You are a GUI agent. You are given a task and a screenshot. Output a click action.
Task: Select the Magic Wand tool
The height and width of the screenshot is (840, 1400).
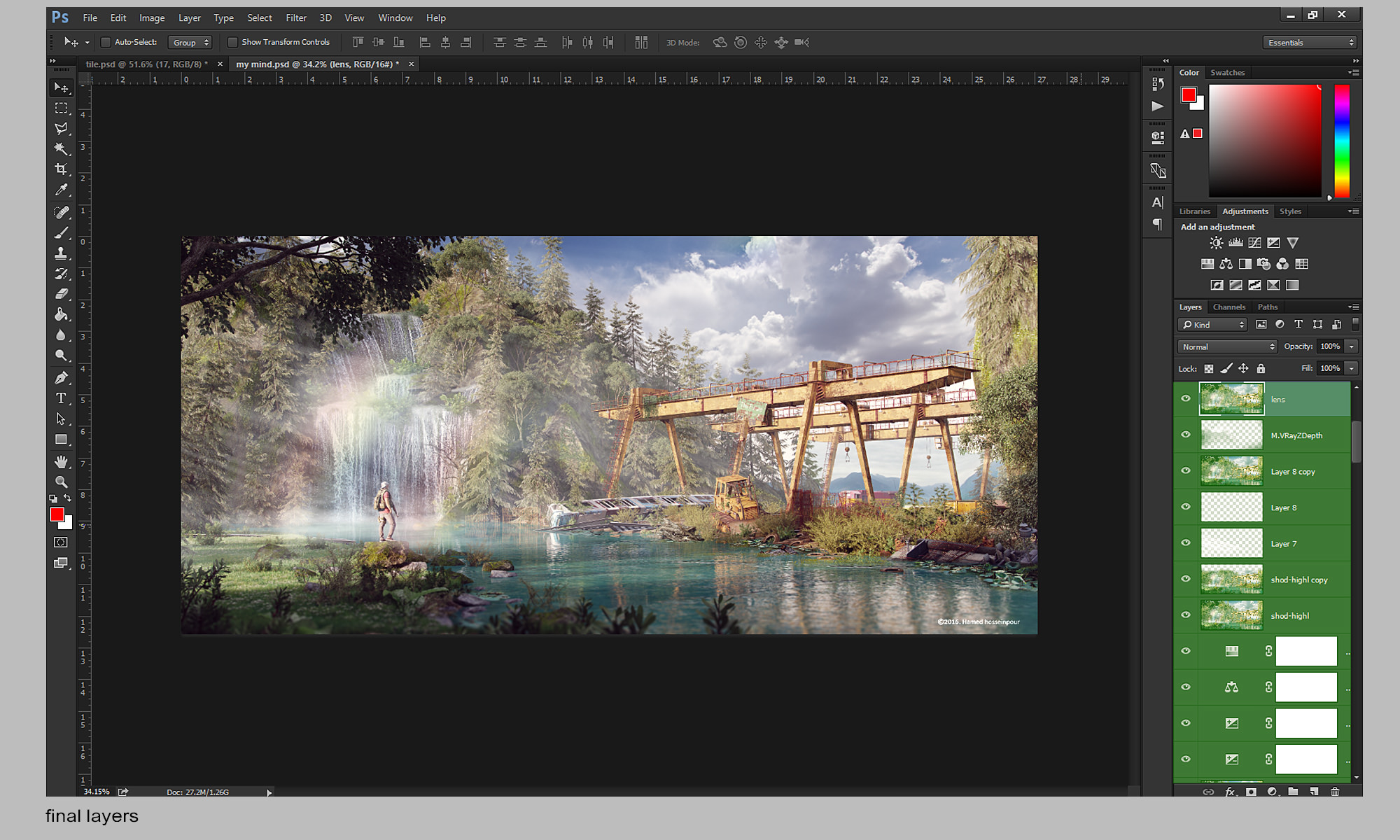click(62, 148)
